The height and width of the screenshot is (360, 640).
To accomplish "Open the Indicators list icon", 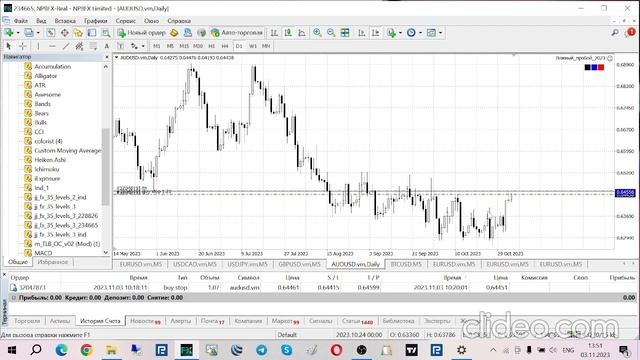I will coord(392,33).
